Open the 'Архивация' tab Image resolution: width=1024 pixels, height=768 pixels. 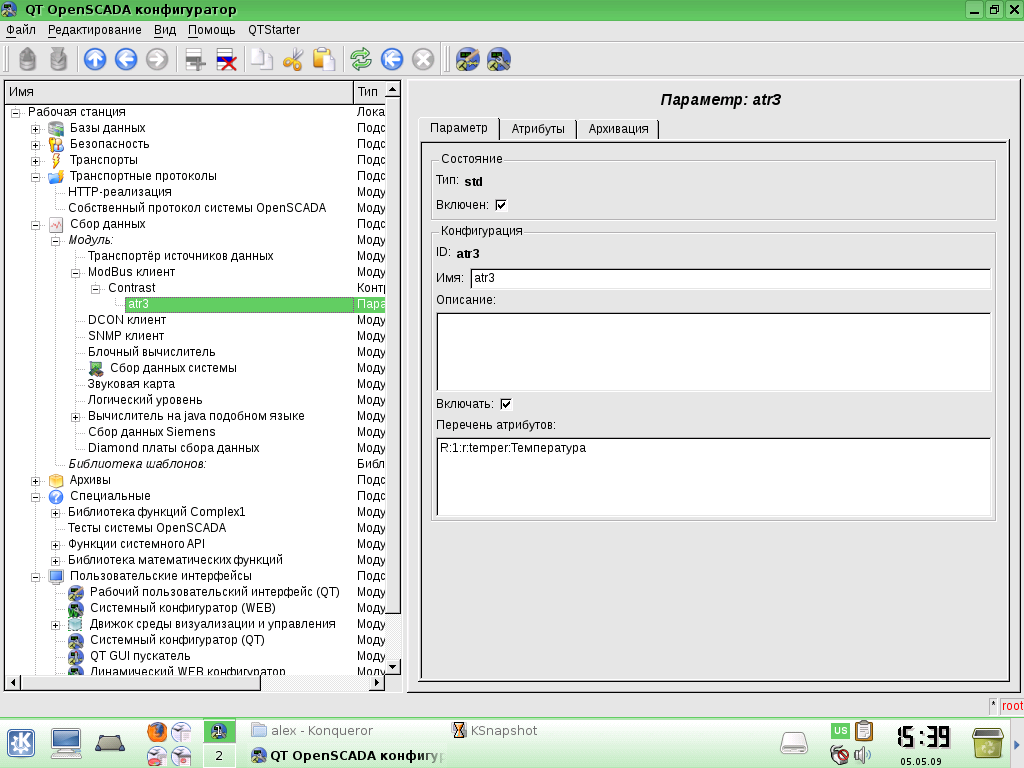[x=618, y=129]
